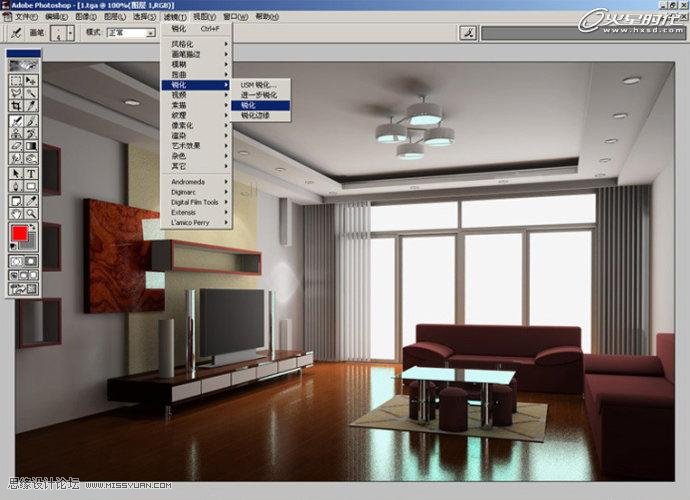Select the Crop tool in the toolbox
The width and height of the screenshot is (690, 500).
(16, 105)
